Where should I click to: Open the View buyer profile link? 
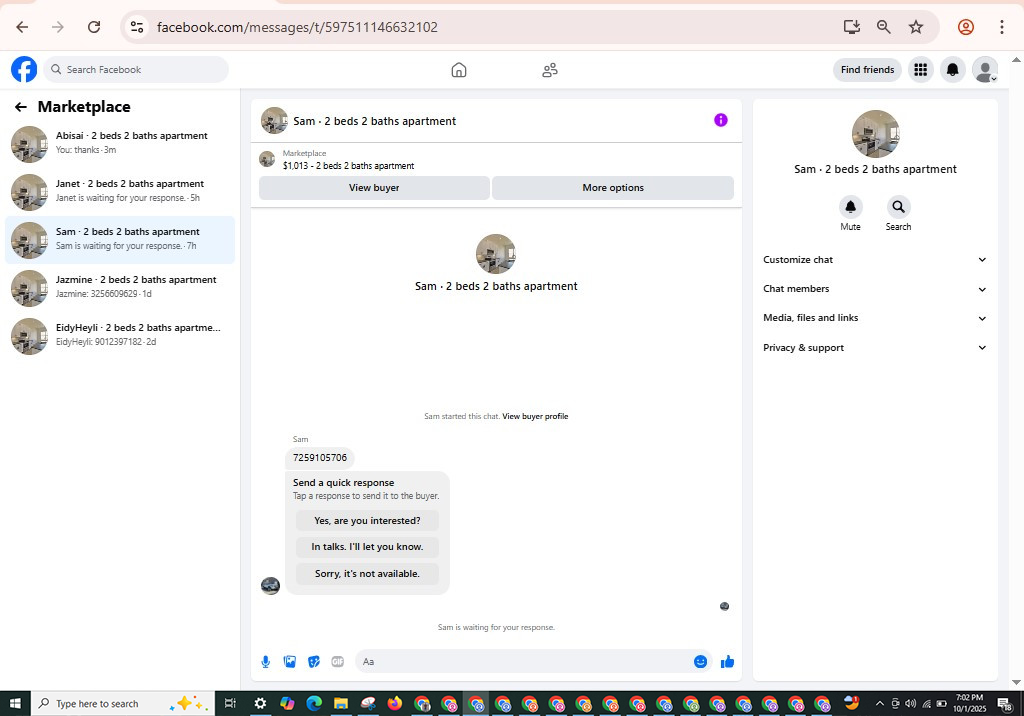[x=535, y=416]
